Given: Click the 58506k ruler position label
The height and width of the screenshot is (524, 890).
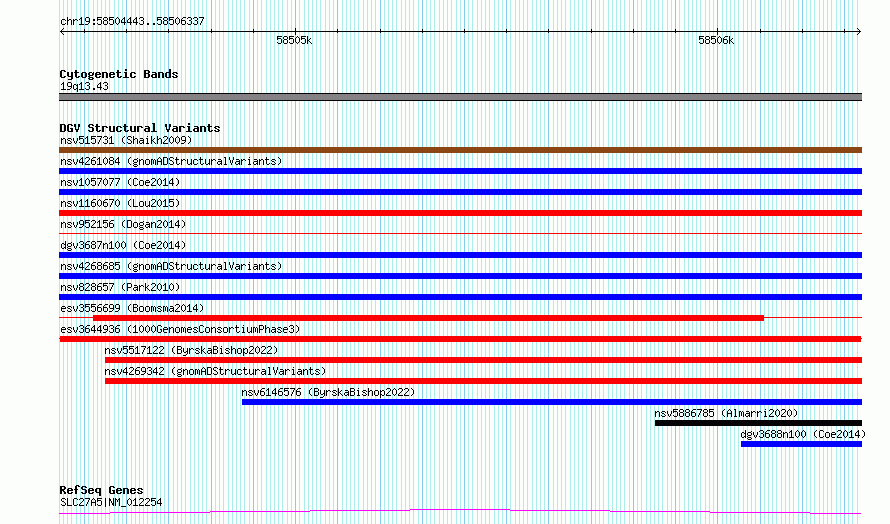Looking at the screenshot, I should tap(716, 40).
